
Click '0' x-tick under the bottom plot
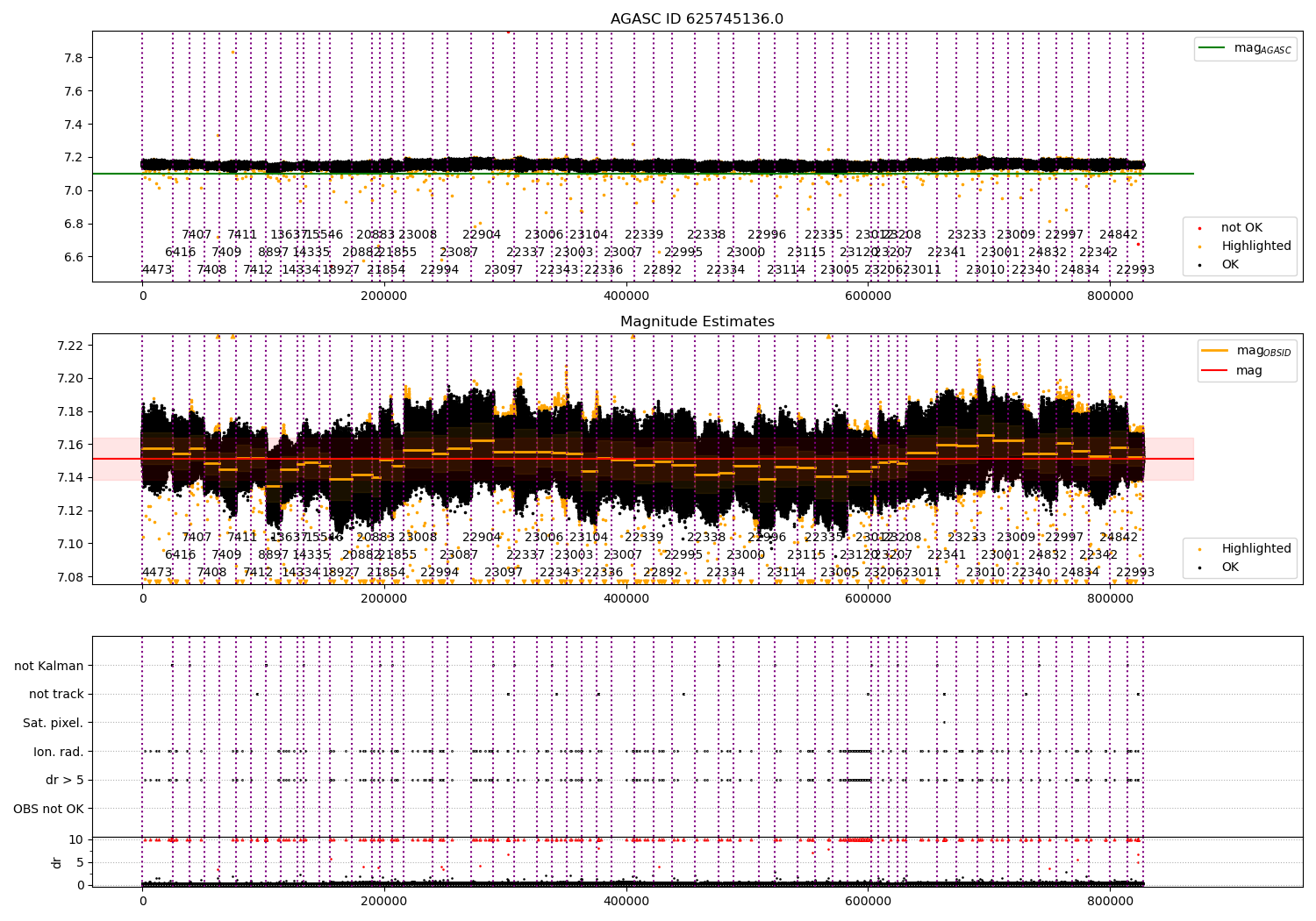[142, 901]
